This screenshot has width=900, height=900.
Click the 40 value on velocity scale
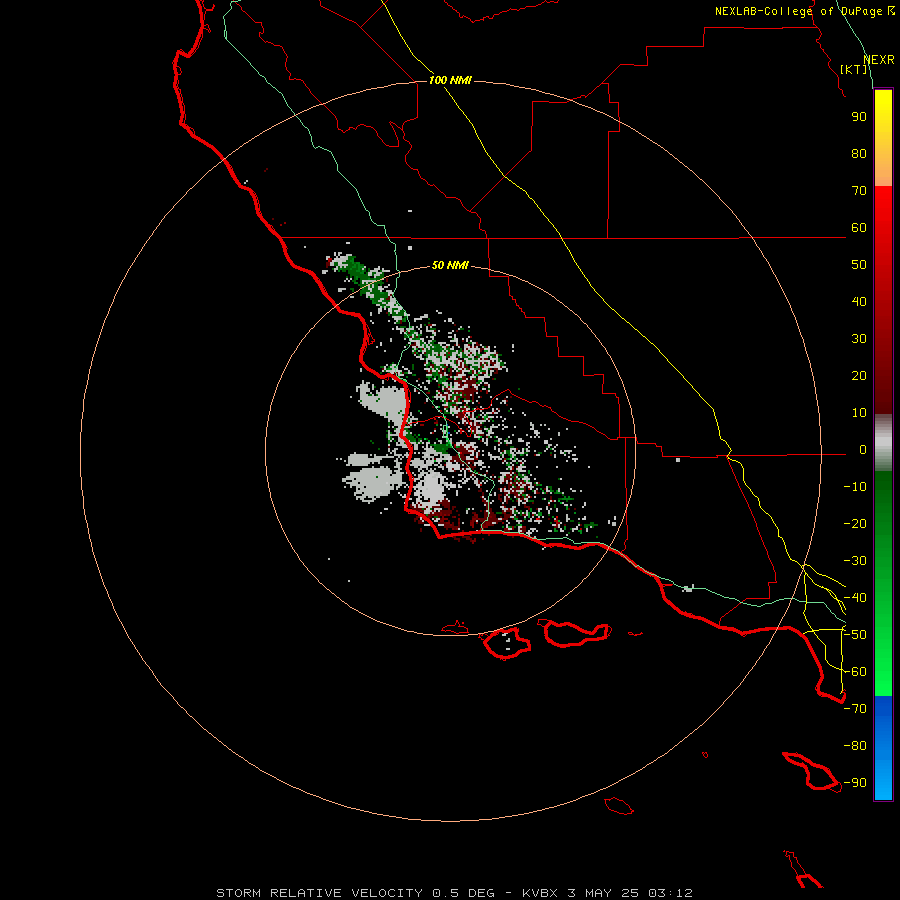[x=859, y=302]
